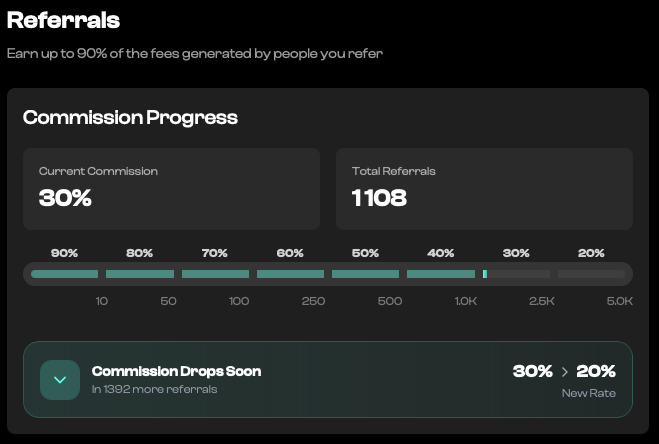Click the New Rate label
659x444 pixels.
(589, 393)
